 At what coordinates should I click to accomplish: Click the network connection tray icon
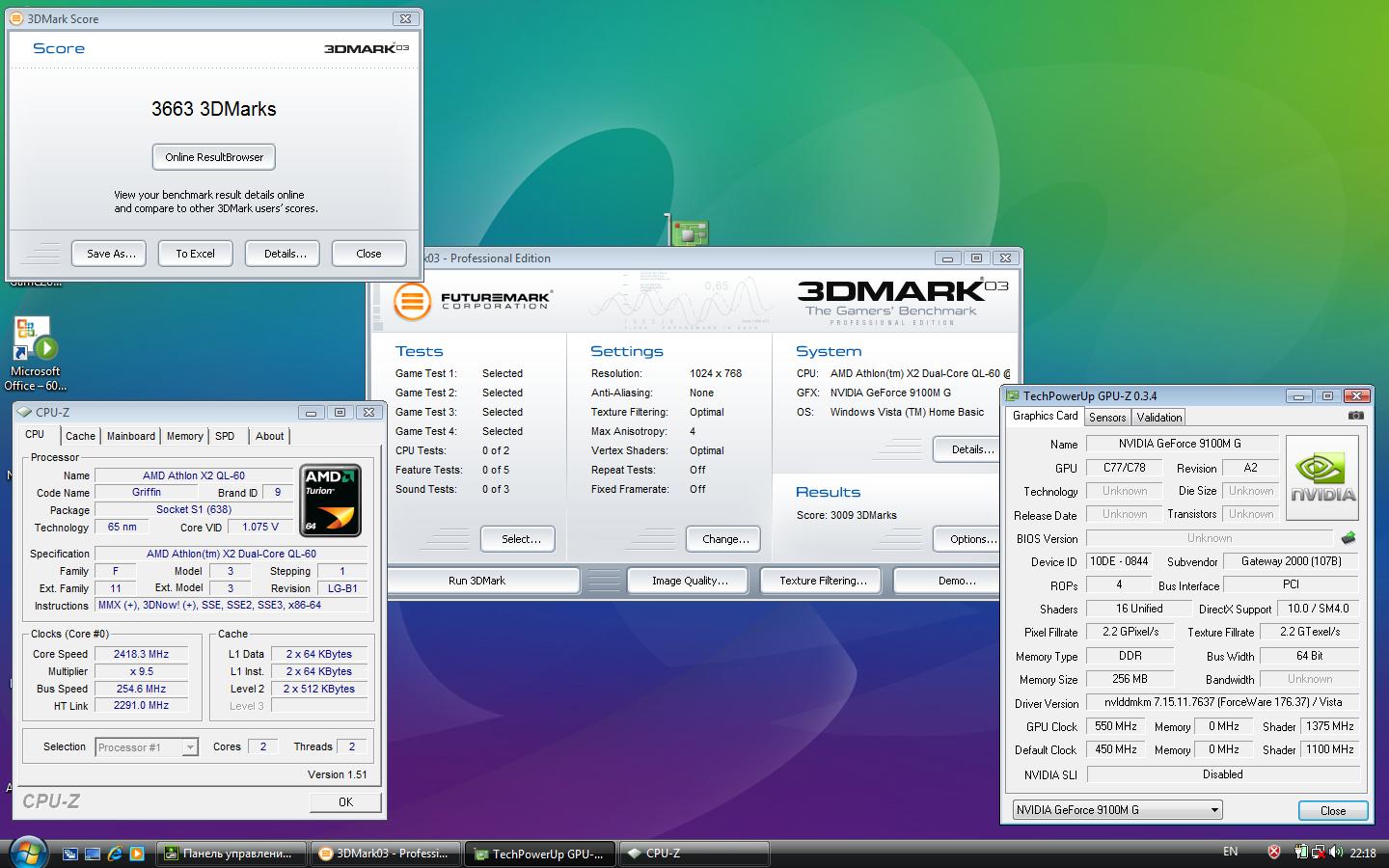coord(1318,853)
